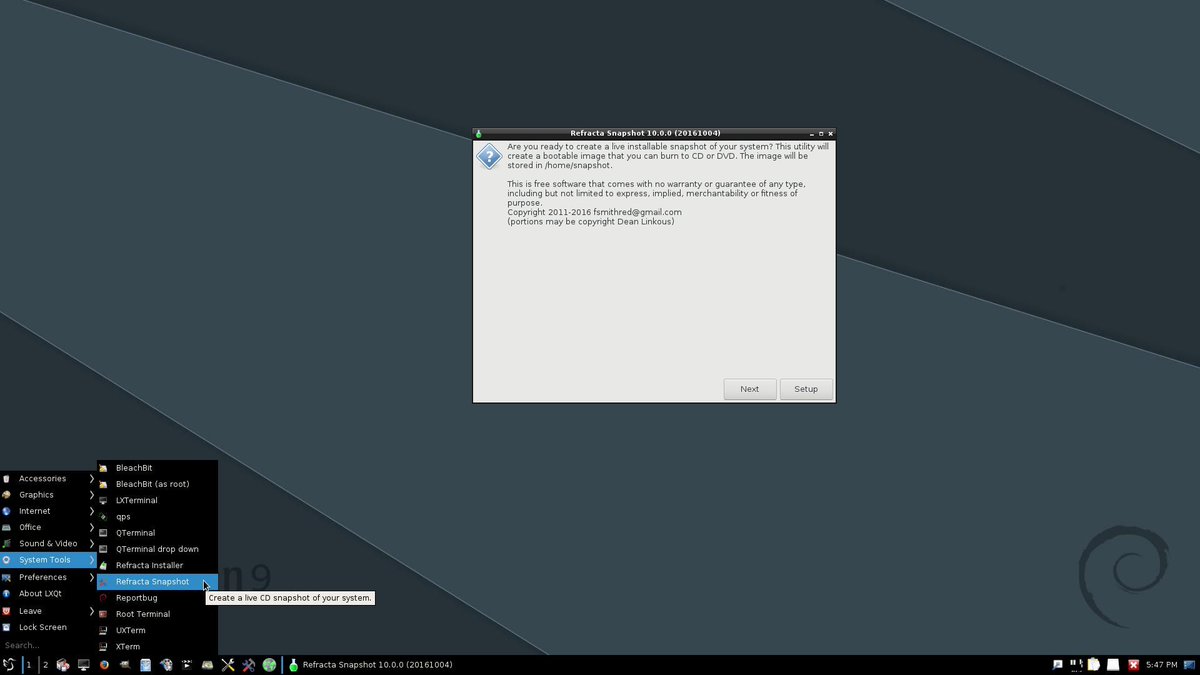Expand the Office submenu arrow
Image resolution: width=1200 pixels, height=675 pixels.
pyautogui.click(x=91, y=527)
